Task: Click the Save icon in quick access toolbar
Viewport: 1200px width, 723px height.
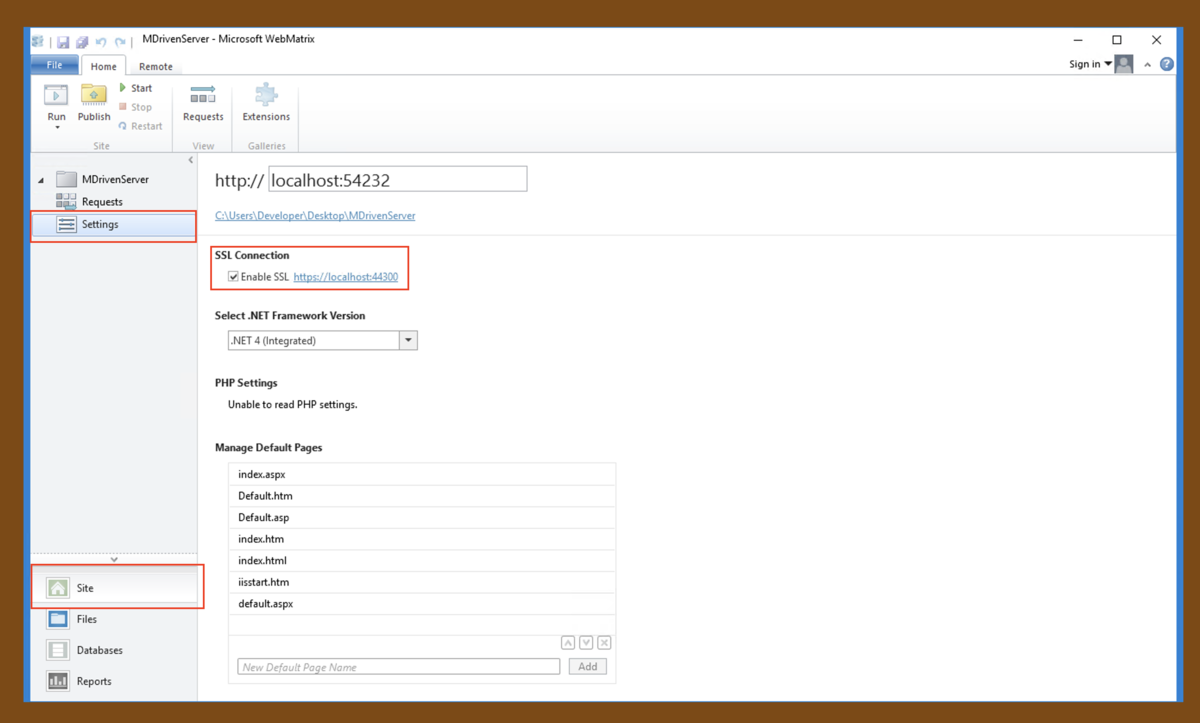Action: [x=63, y=42]
